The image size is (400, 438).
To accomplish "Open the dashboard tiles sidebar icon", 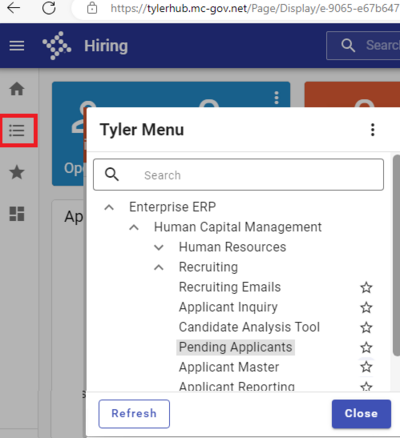I will pyautogui.click(x=17, y=214).
